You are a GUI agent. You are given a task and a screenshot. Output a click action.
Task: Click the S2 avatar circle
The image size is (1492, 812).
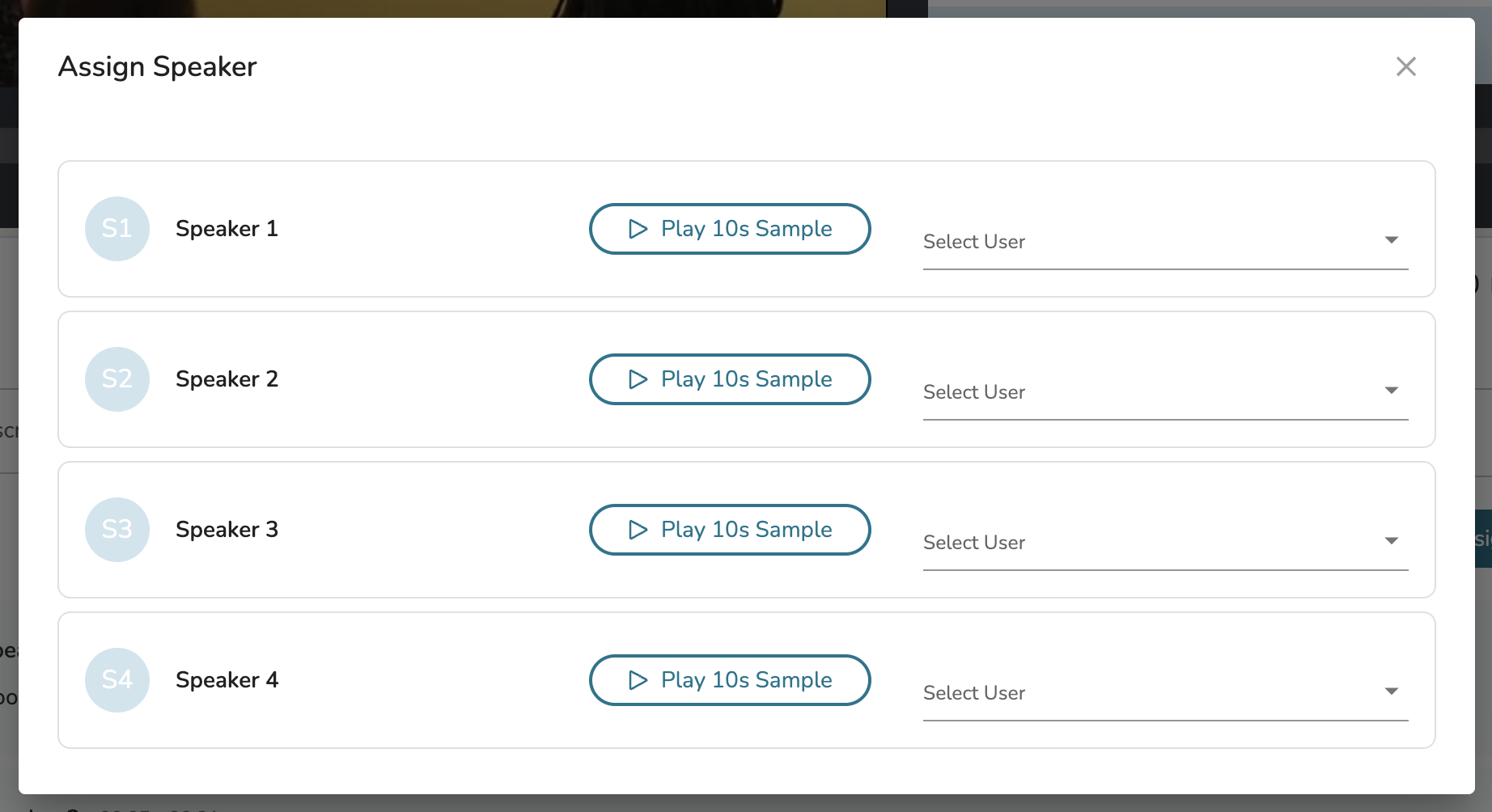coord(117,379)
